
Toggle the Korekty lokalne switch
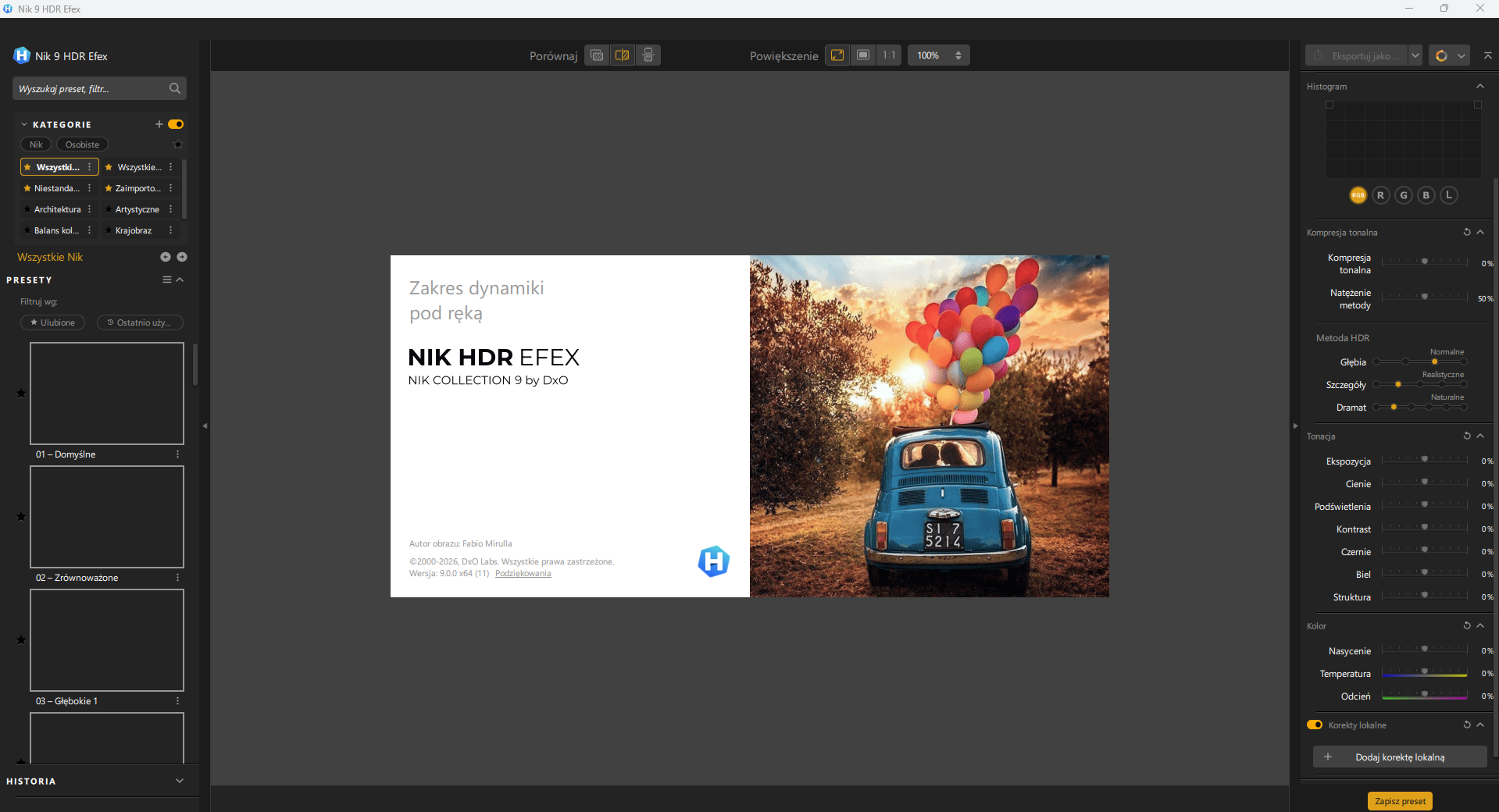click(x=1315, y=725)
